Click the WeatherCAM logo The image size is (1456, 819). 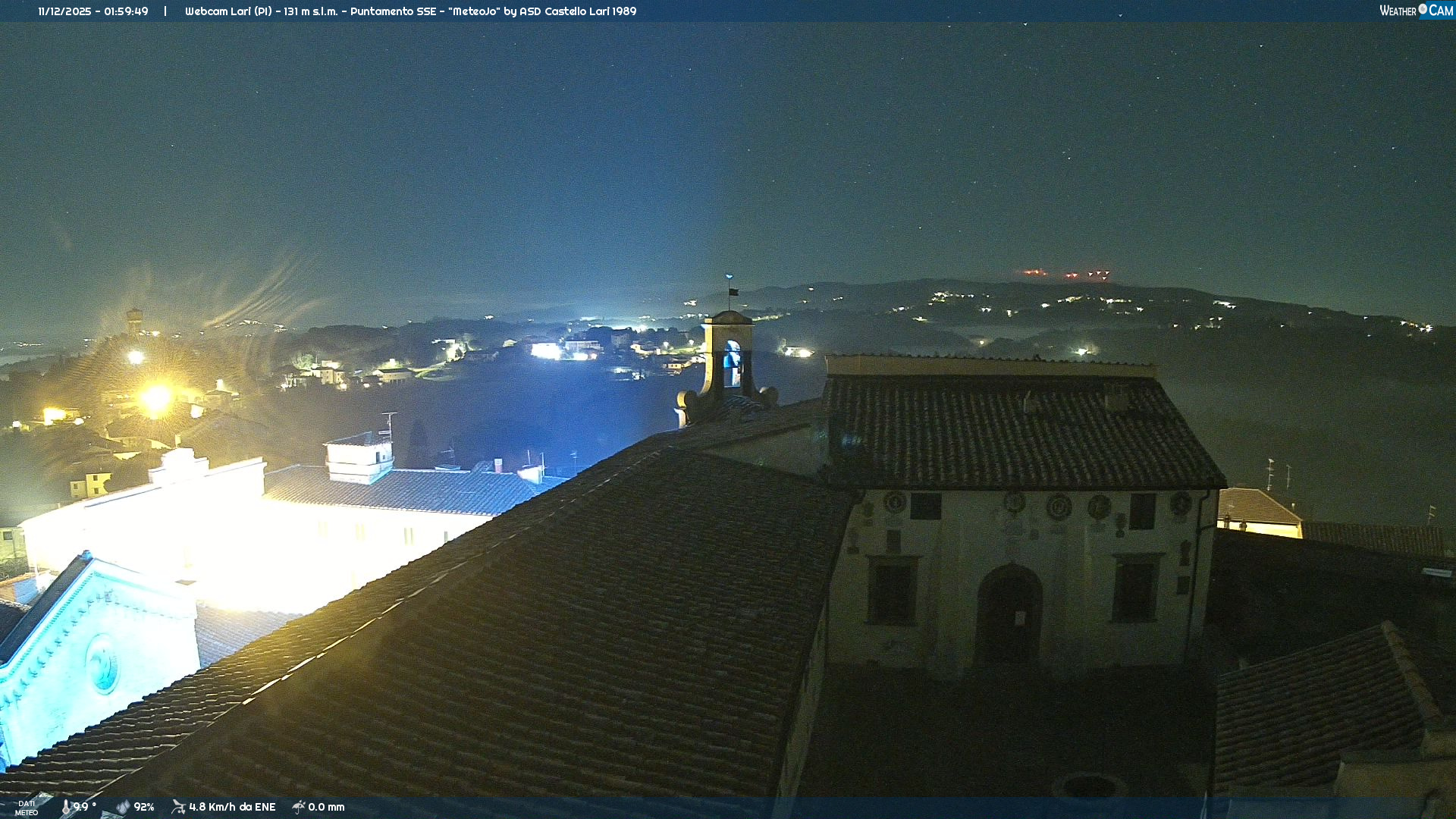(1416, 11)
